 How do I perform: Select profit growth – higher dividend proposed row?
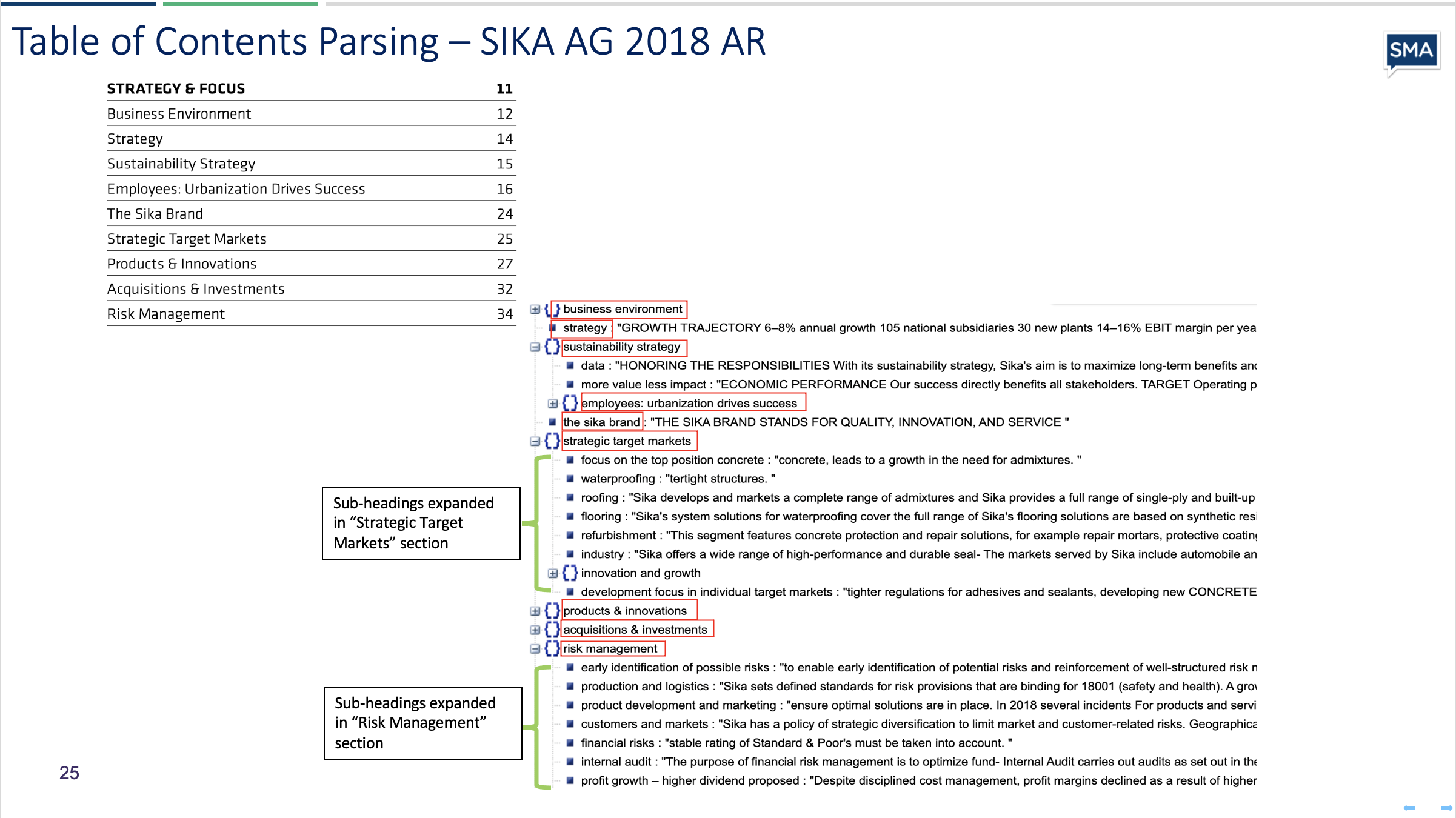point(918,780)
